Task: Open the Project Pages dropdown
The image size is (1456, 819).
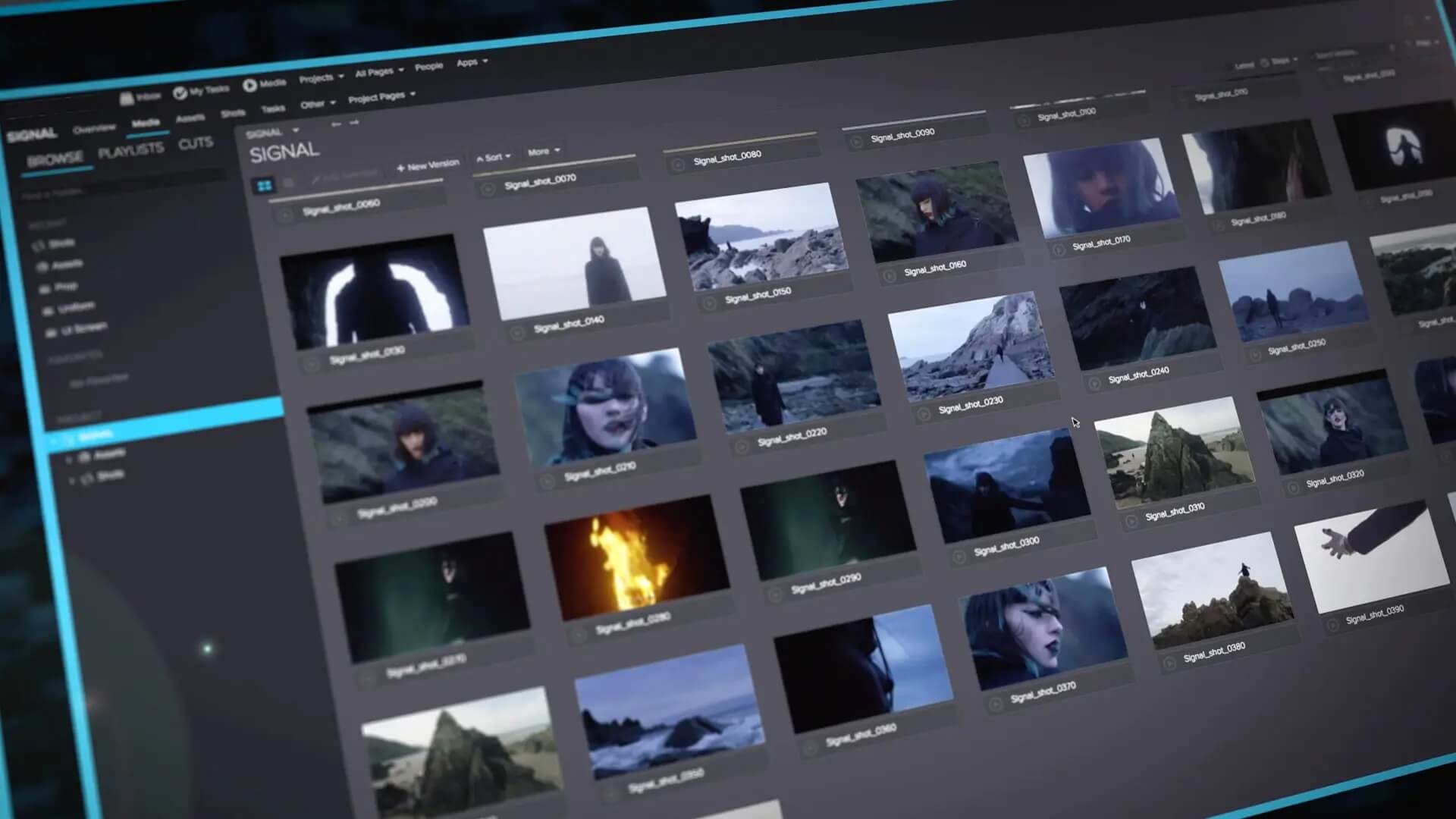Action: 381,96
